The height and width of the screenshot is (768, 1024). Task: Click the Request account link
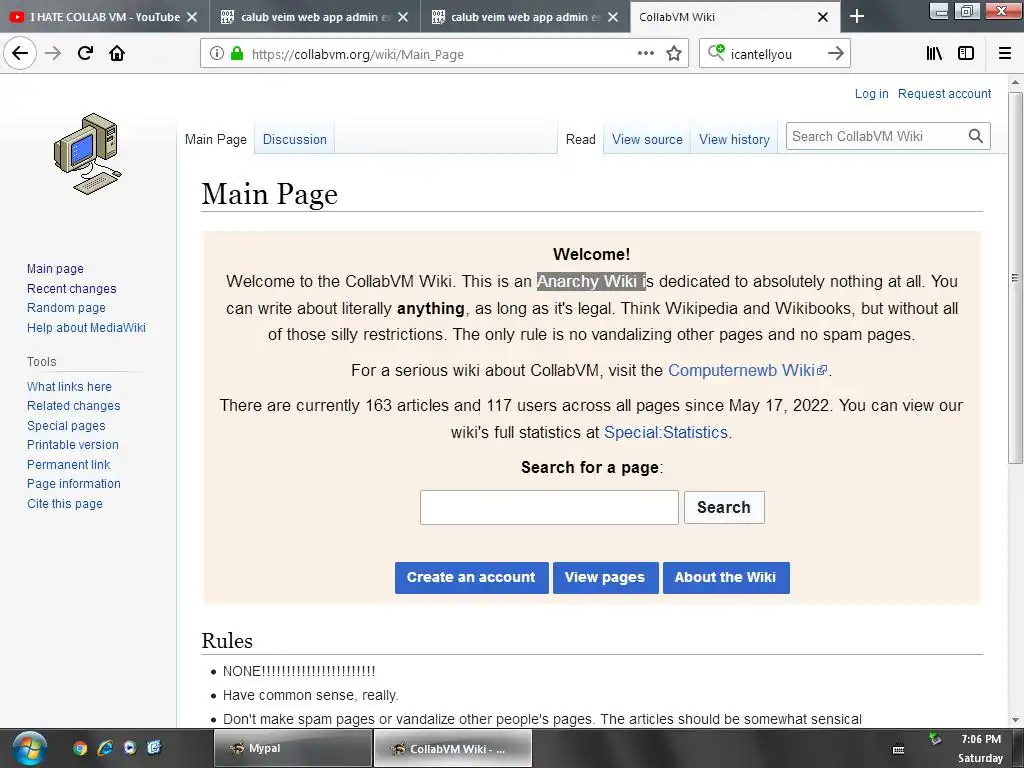click(x=944, y=93)
